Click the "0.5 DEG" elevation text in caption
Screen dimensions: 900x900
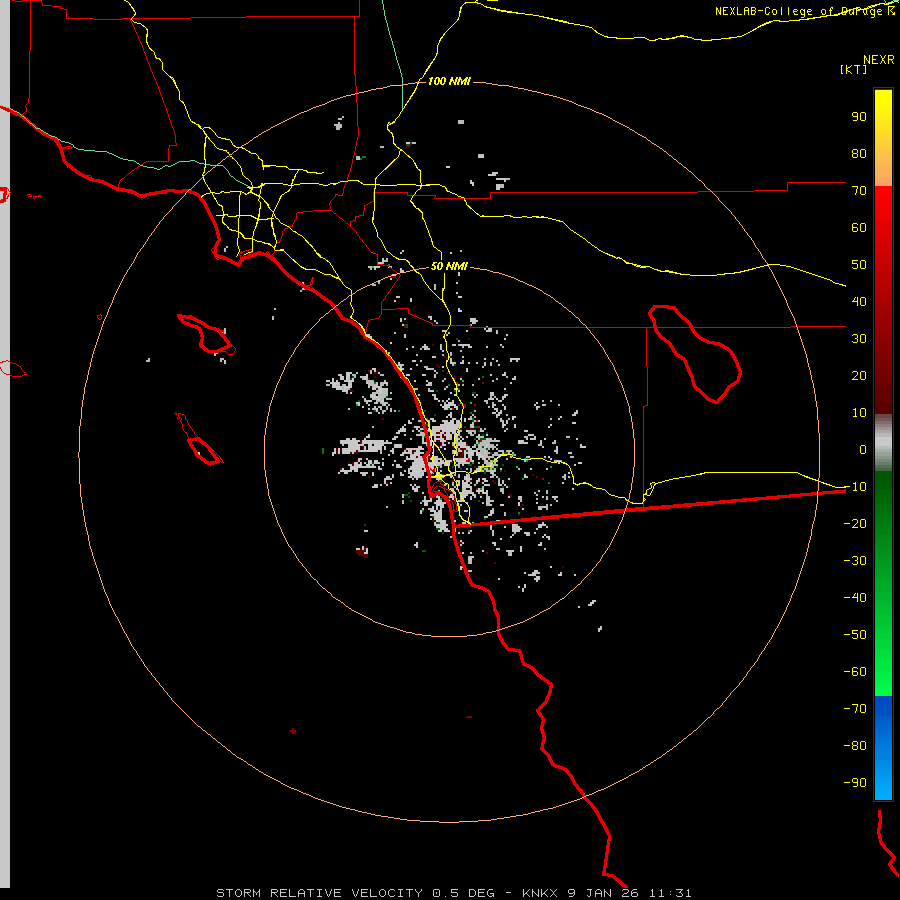[x=463, y=893]
